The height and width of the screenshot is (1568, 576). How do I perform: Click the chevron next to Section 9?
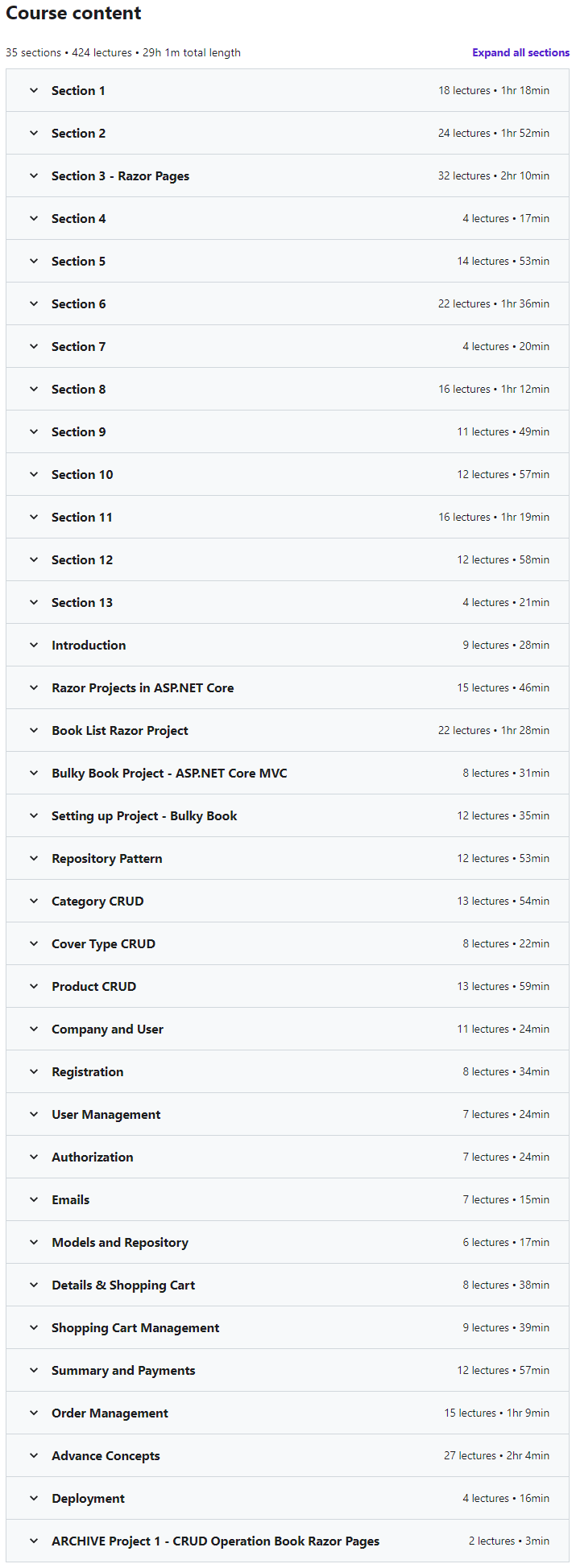pos(34,432)
